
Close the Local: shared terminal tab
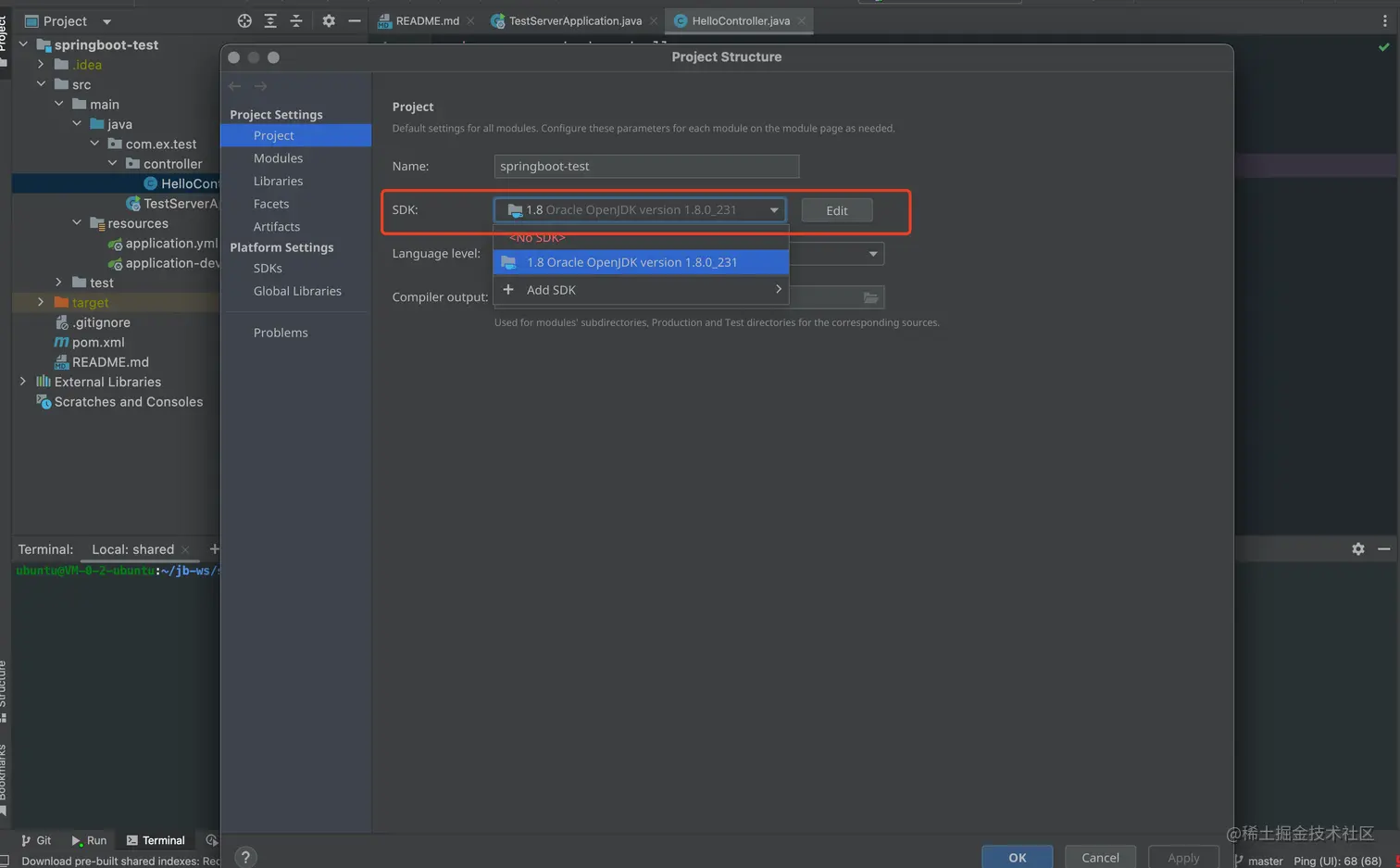(186, 549)
